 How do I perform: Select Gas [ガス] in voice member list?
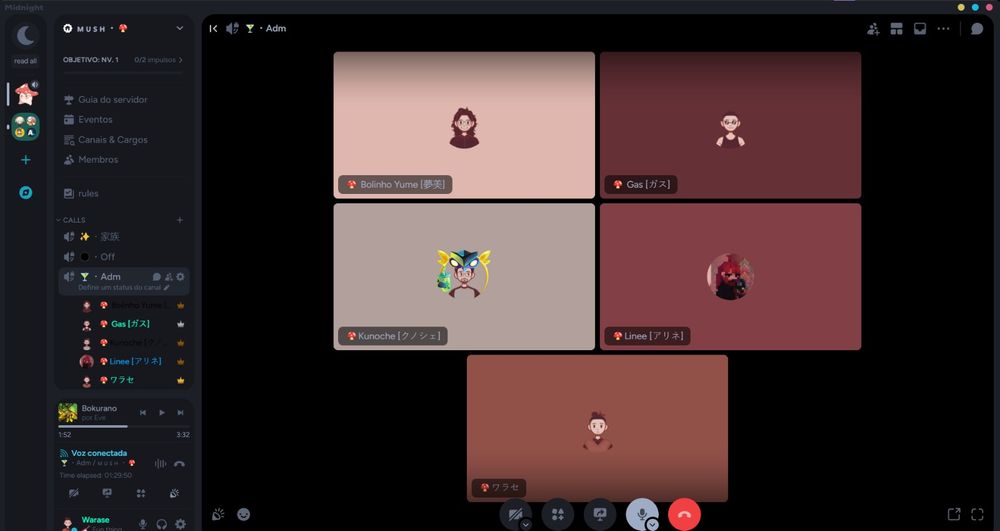(133, 324)
